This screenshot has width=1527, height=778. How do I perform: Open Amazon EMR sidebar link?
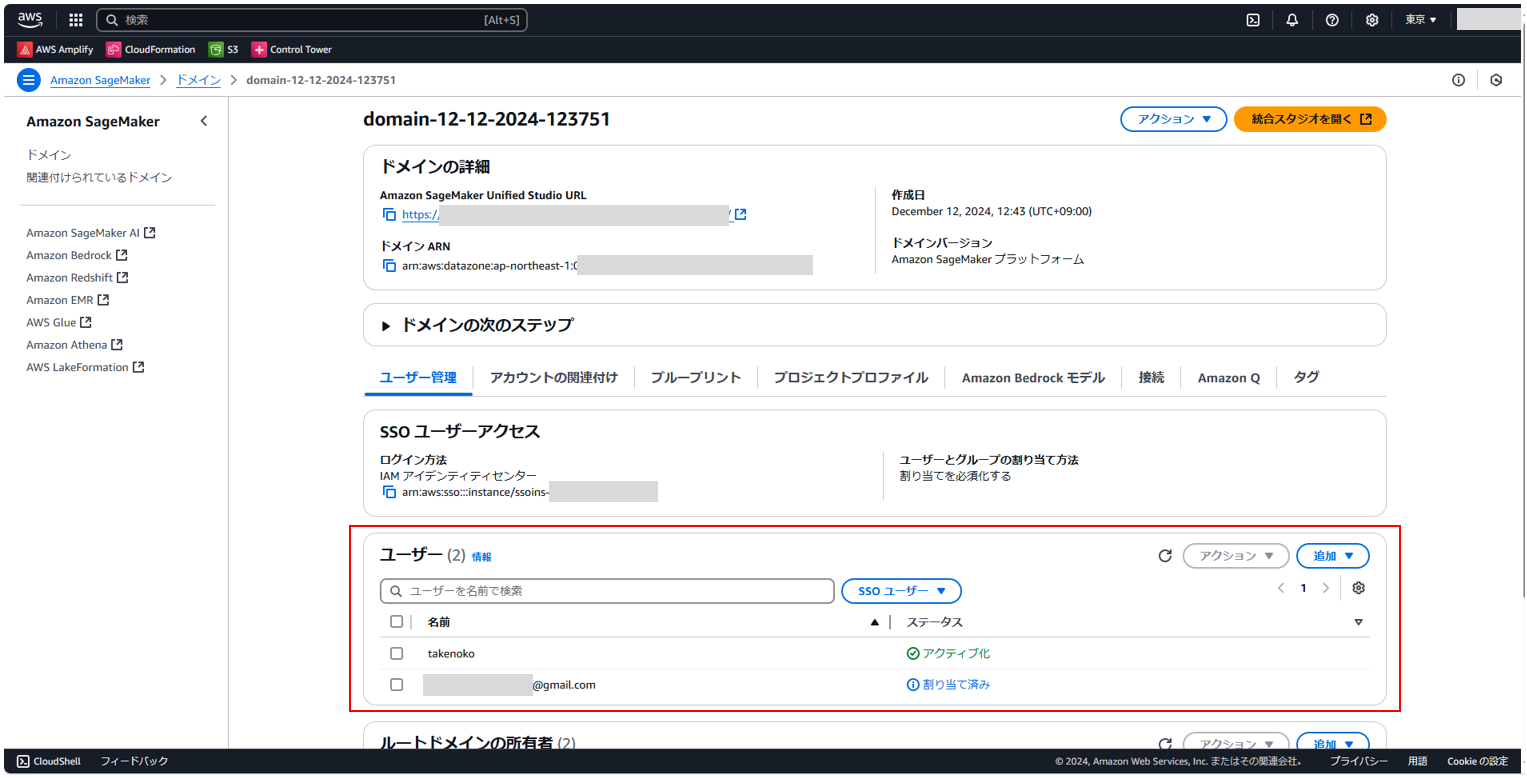pyautogui.click(x=68, y=300)
